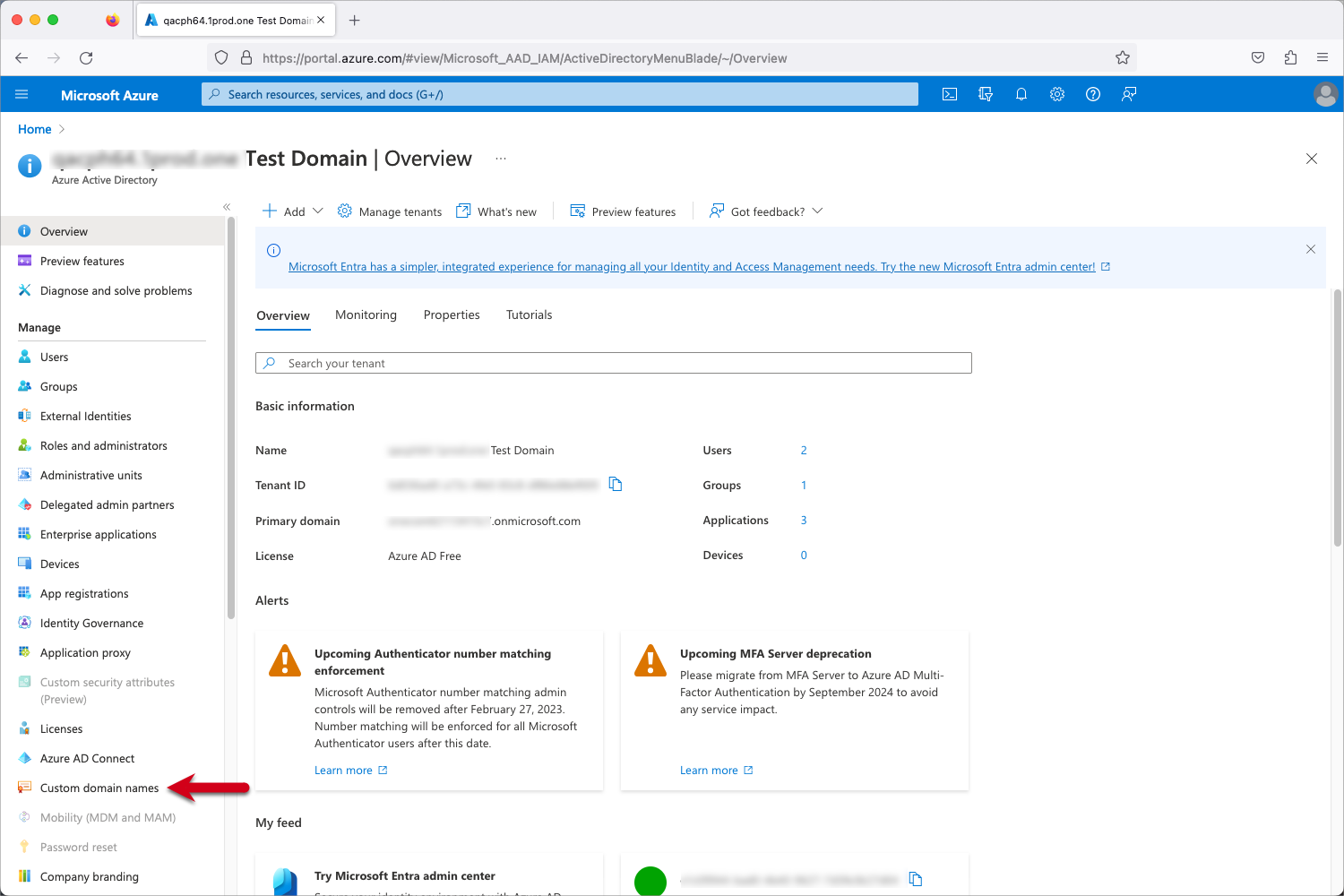The image size is (1344, 896).
Task: Collapse the left sidebar menu
Action: point(227,207)
